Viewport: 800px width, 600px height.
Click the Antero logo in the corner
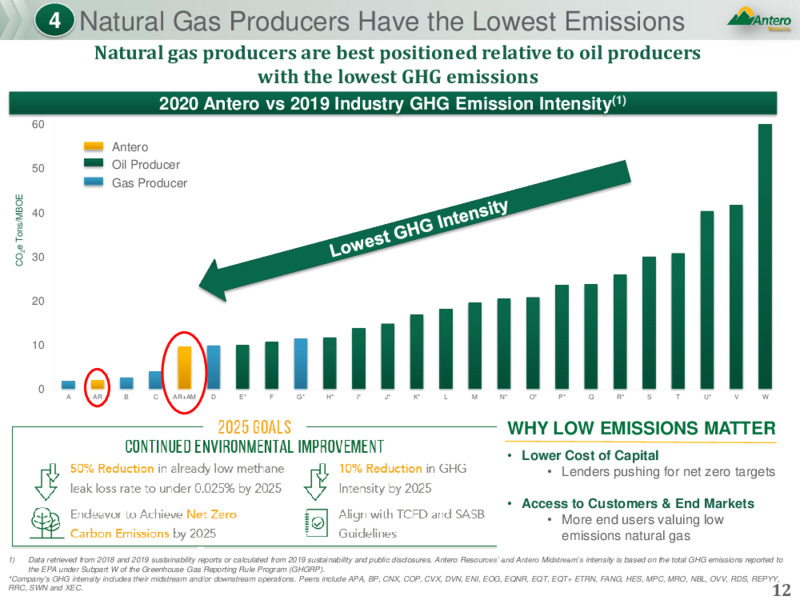[760, 19]
